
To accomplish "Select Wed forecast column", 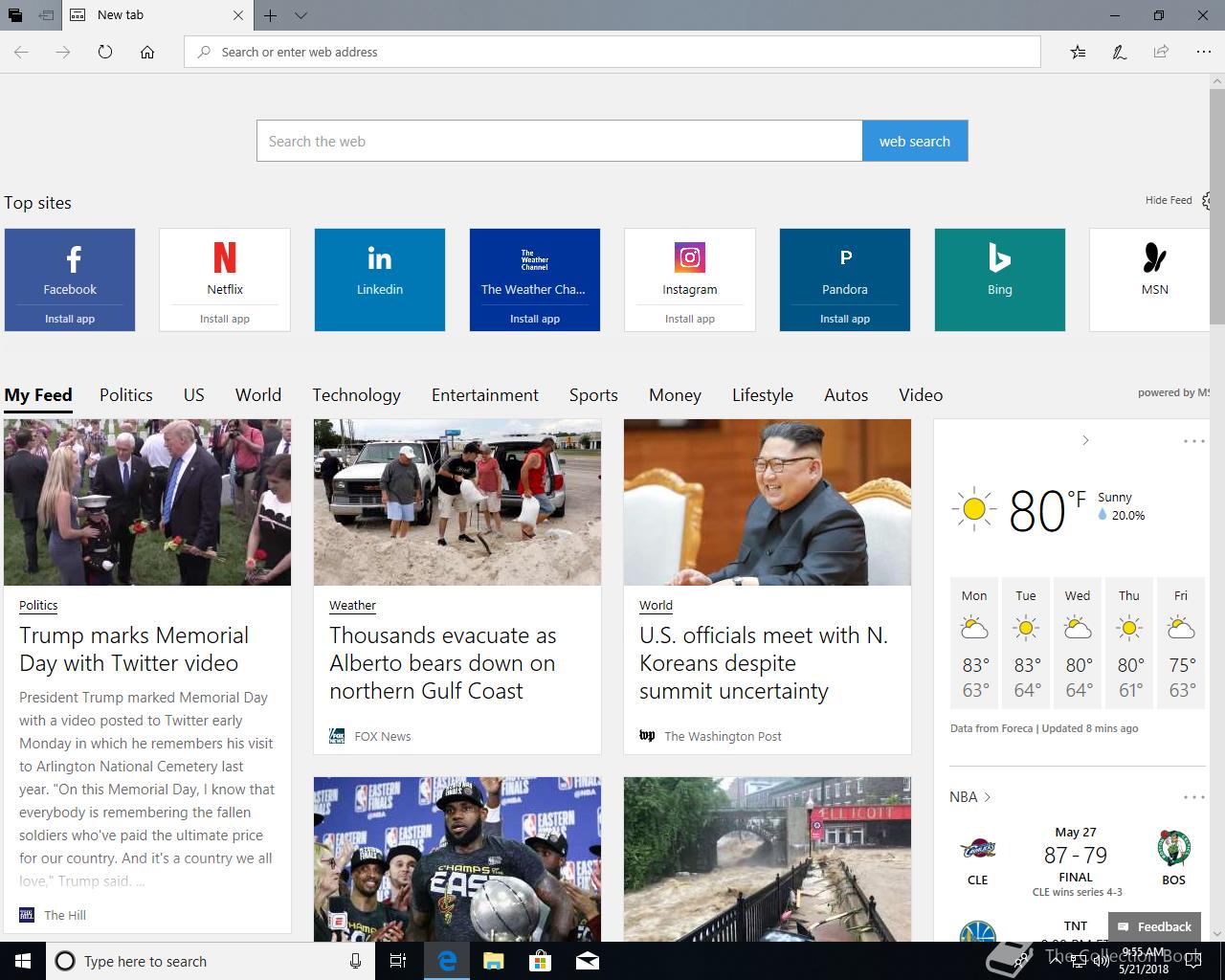I will [1078, 644].
